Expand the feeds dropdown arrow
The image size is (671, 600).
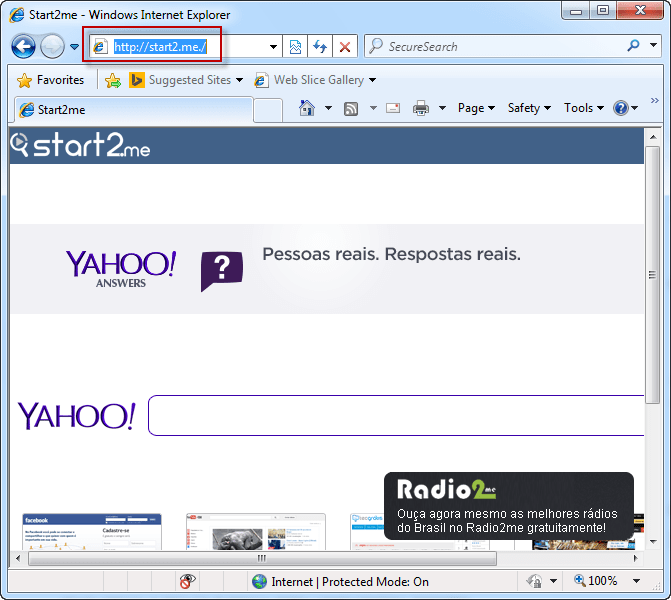tap(374, 108)
